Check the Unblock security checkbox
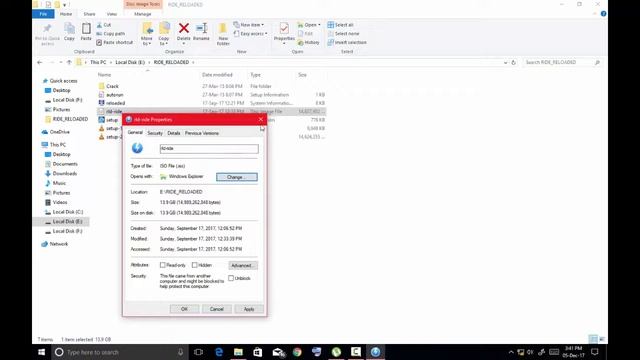The height and width of the screenshot is (360, 640). coord(231,278)
